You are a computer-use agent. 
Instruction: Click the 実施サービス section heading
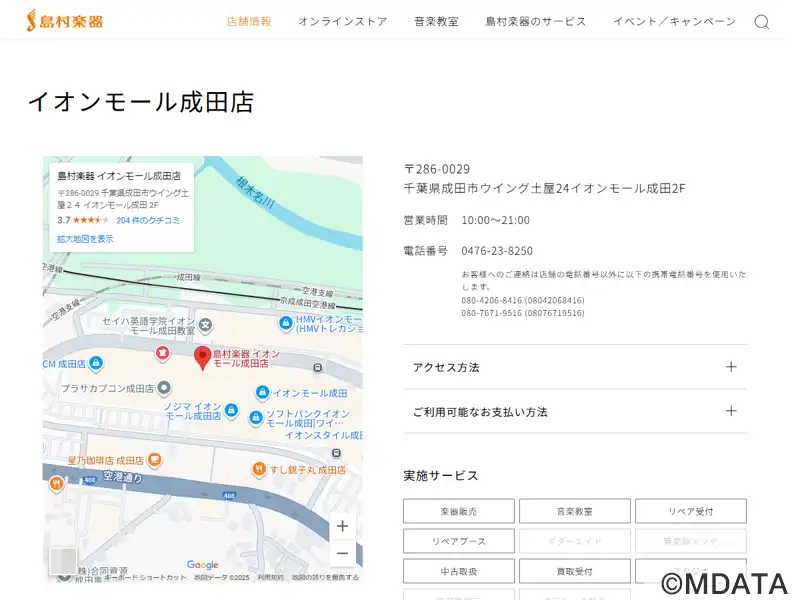point(441,476)
